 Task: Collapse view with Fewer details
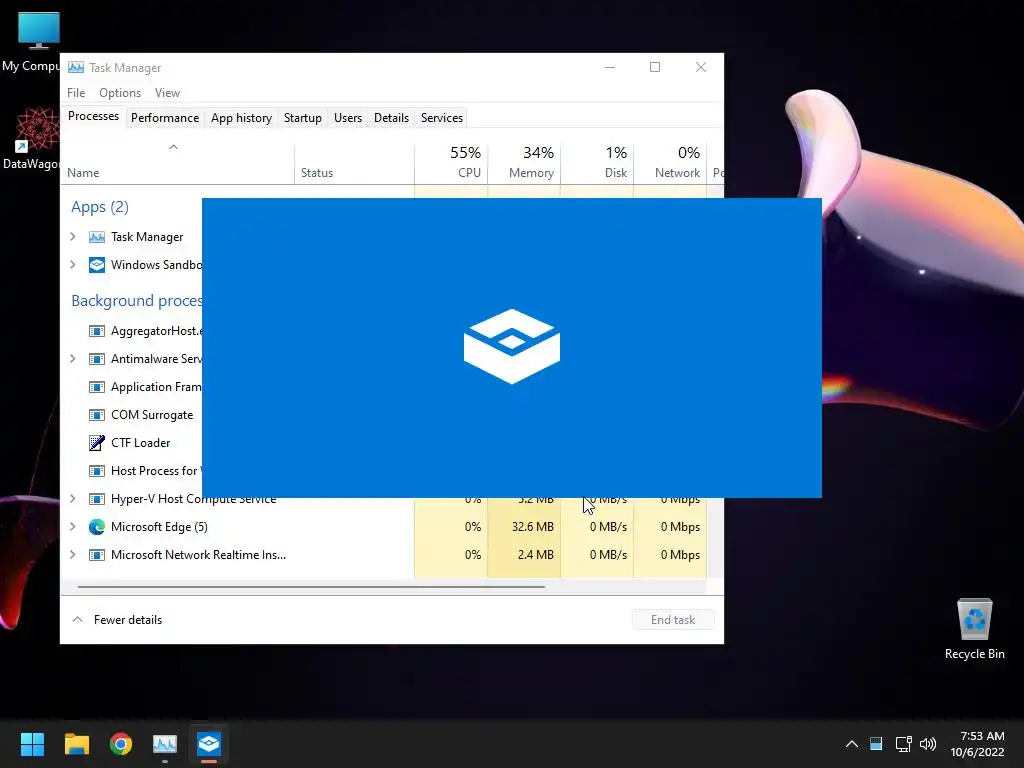(117, 620)
